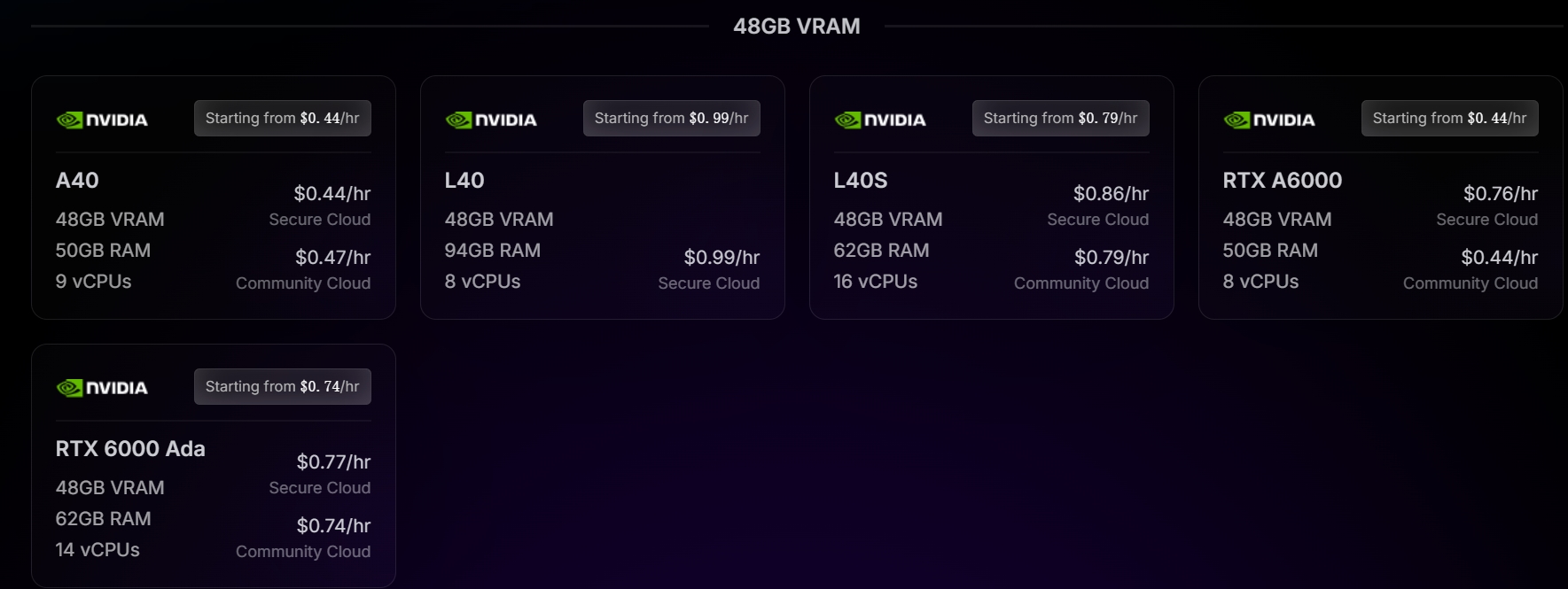Open the RTX A6000 GPU title

[x=1283, y=181]
